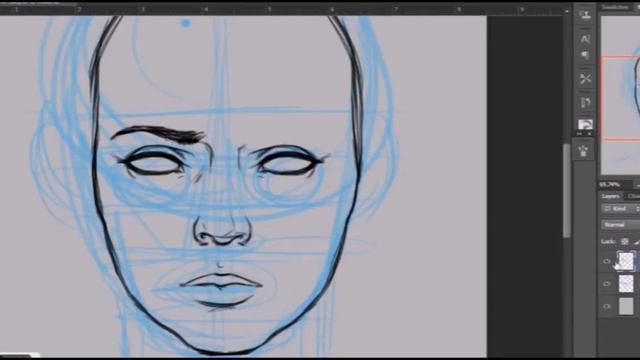Click the scroll-up arrow above the vertical scrollbar
The width and height of the screenshot is (640, 360).
pos(567,11)
